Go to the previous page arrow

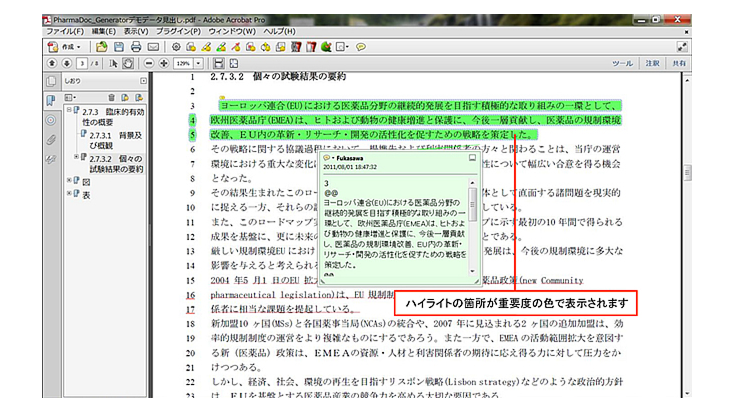52,63
